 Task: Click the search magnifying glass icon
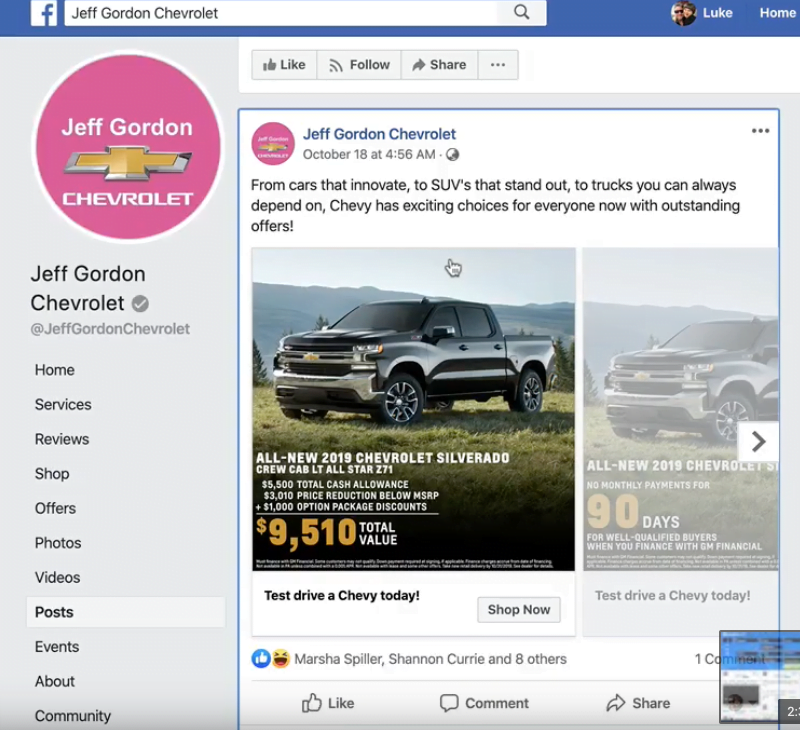521,13
